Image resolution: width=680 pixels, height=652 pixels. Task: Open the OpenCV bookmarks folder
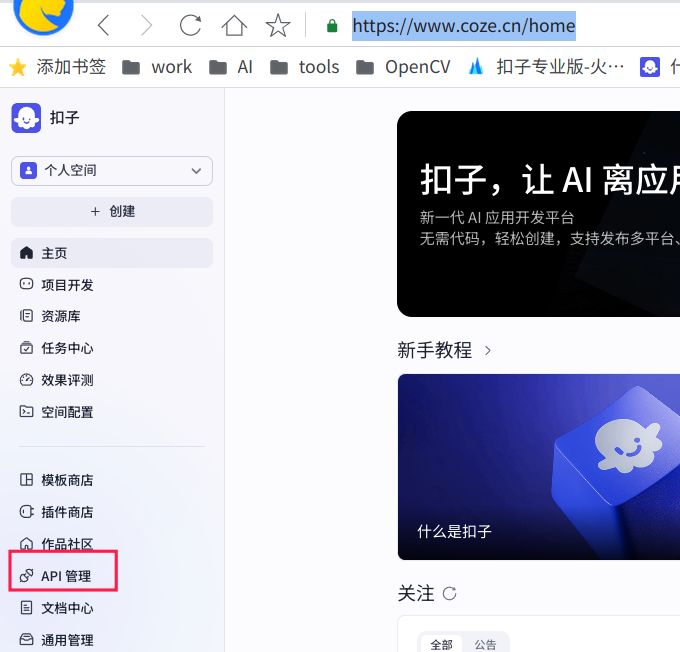(x=403, y=67)
